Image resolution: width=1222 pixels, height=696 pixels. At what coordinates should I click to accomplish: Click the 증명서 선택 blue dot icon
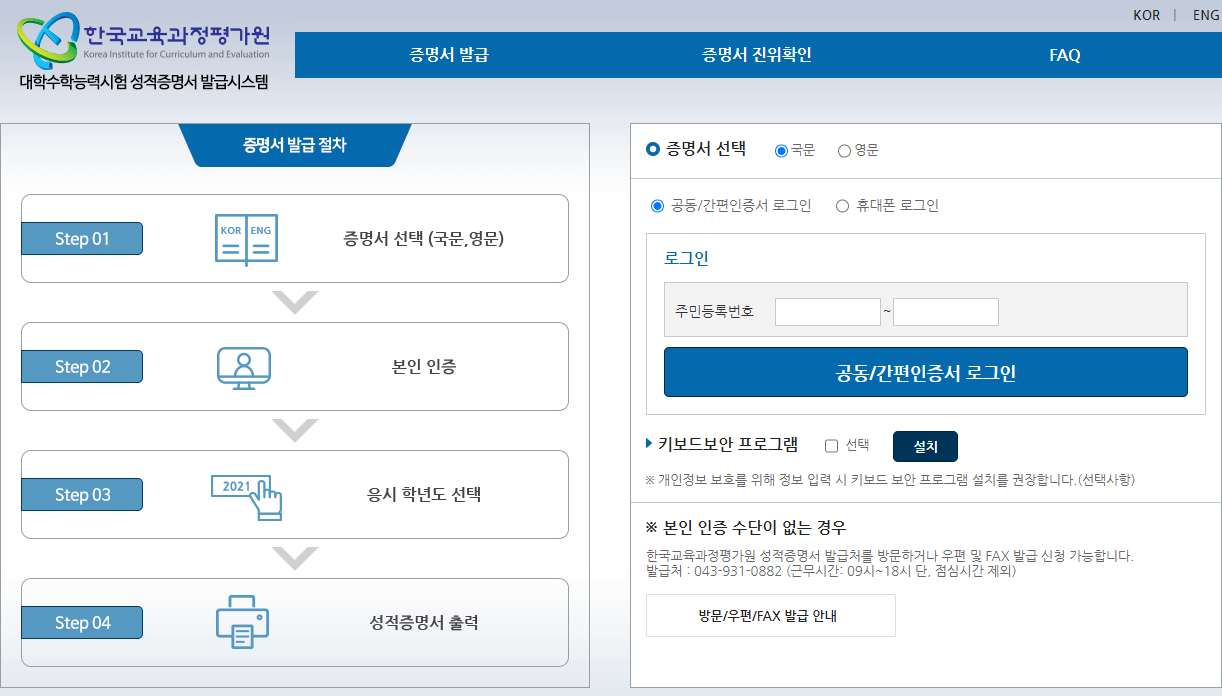pyautogui.click(x=651, y=150)
